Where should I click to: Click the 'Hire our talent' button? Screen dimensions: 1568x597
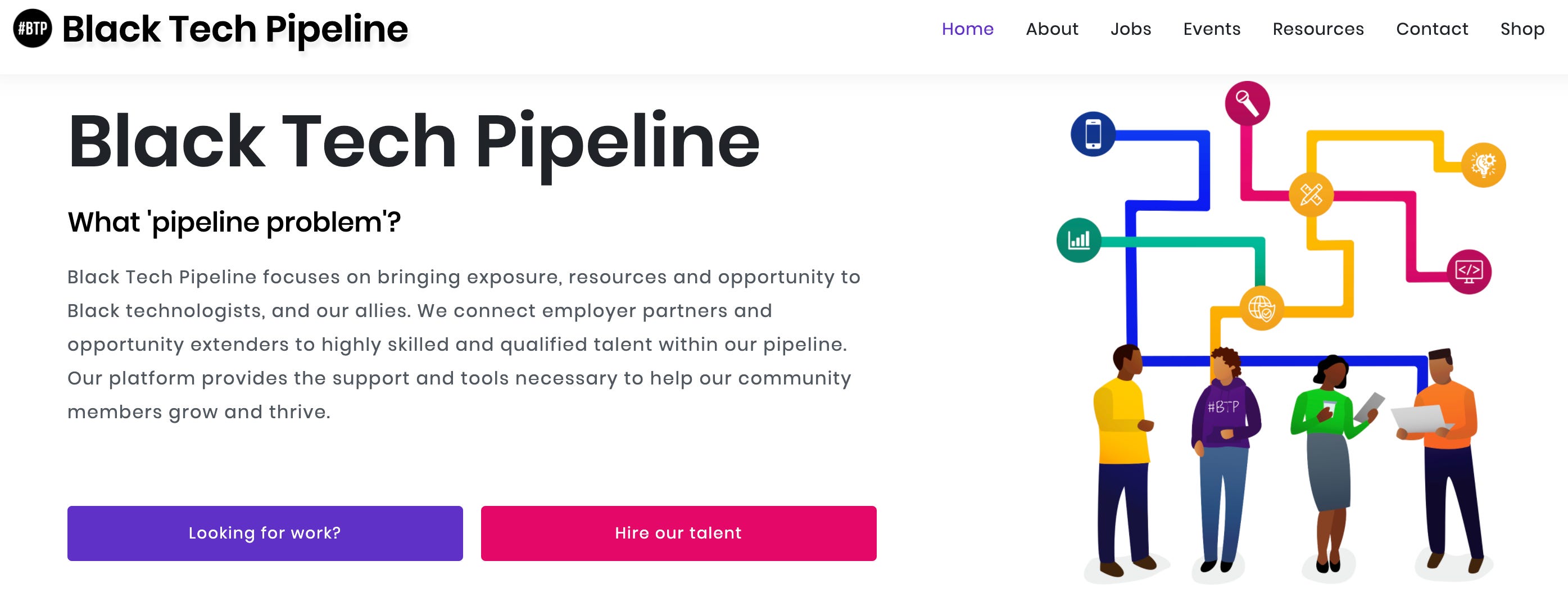tap(678, 533)
